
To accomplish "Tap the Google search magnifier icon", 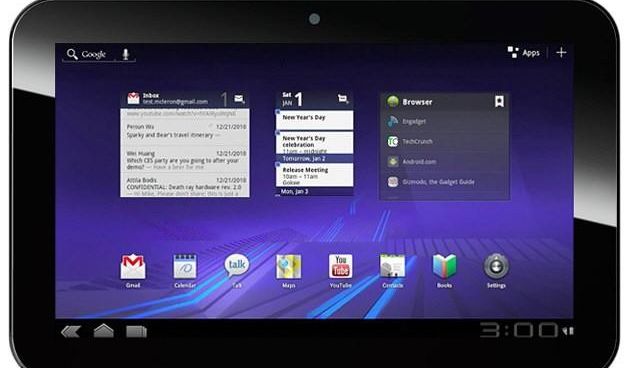I will 72,54.
